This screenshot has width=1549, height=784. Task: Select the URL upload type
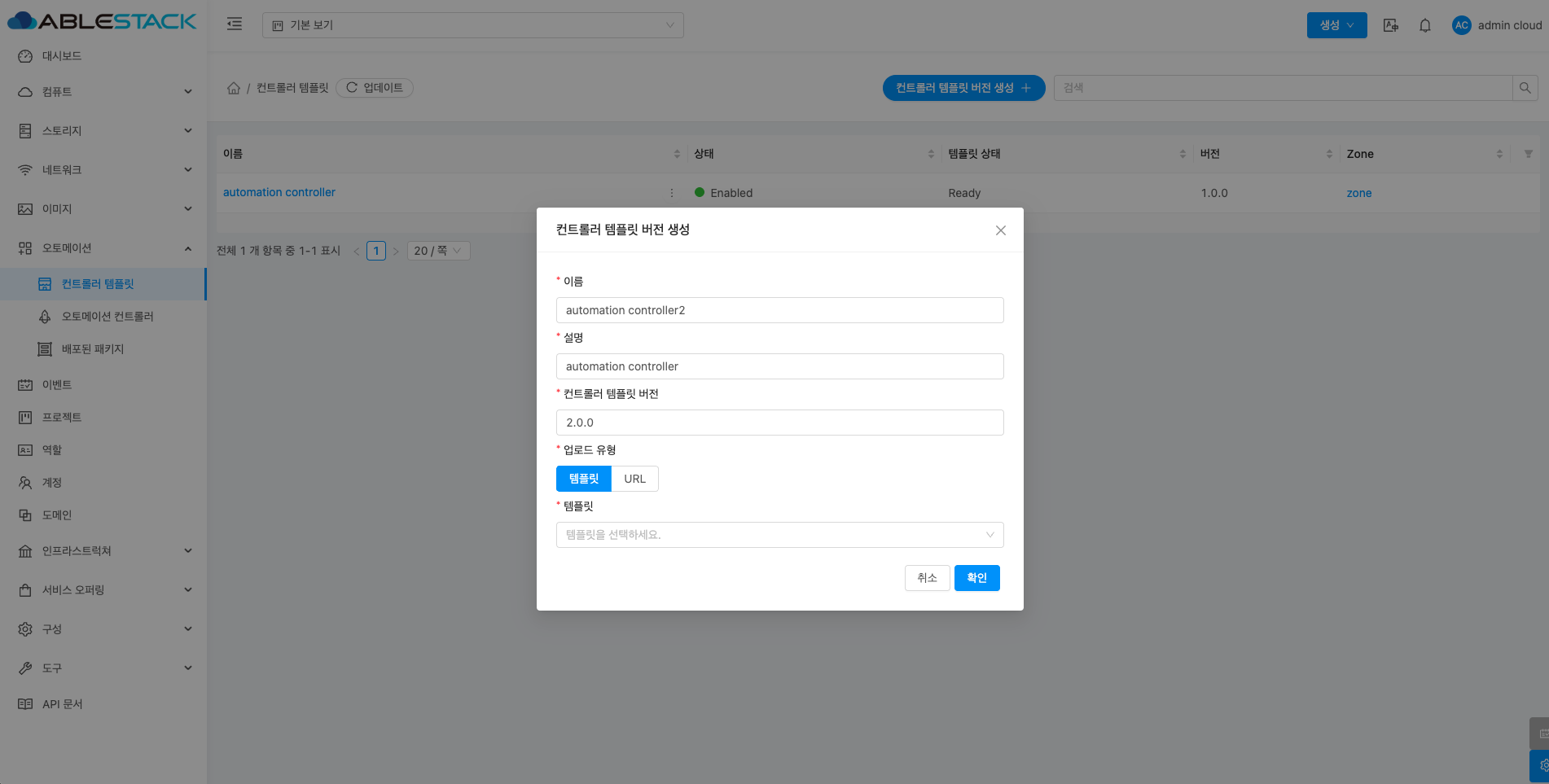pos(635,479)
